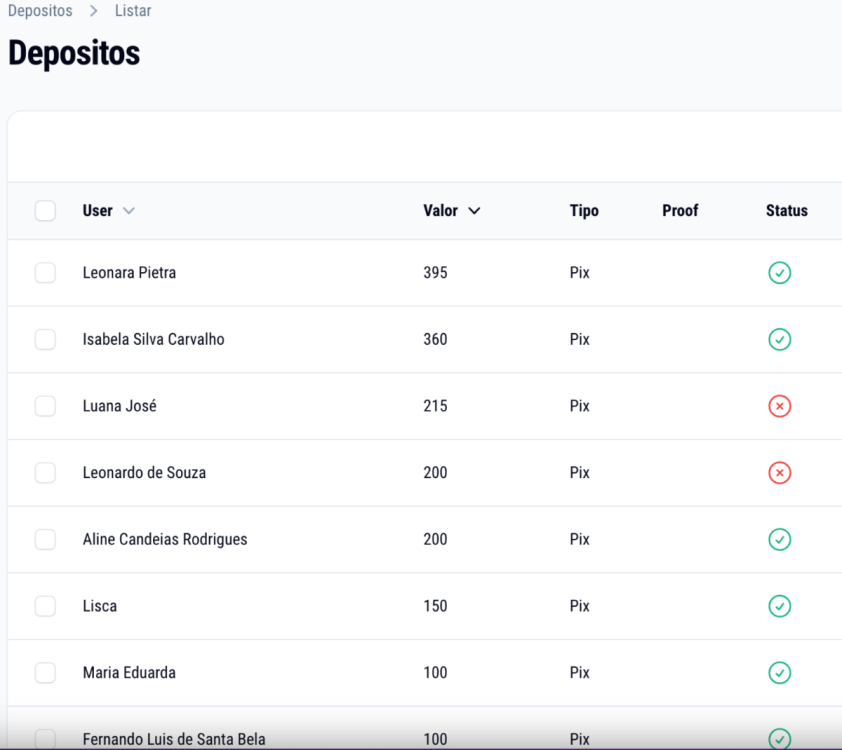Click the rejected status icon for Leonardo de Souza
This screenshot has height=750, width=842.
point(779,472)
